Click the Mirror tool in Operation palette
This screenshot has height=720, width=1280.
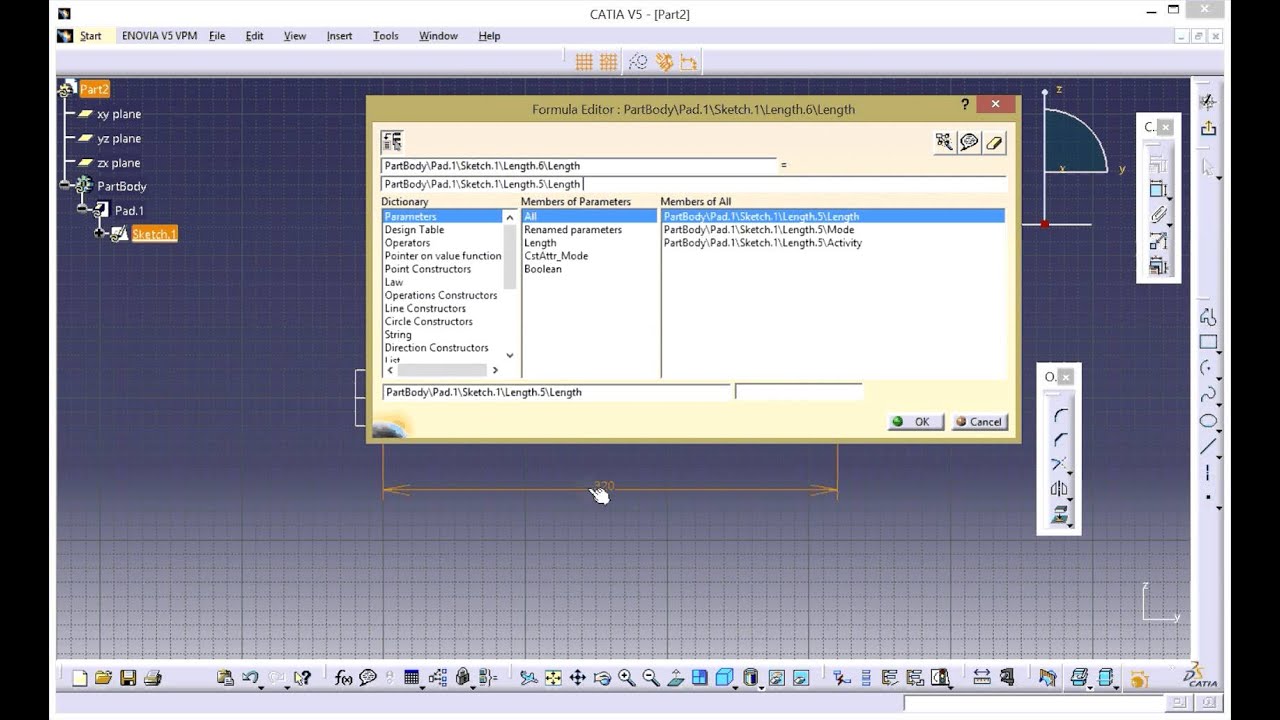[x=1059, y=489]
